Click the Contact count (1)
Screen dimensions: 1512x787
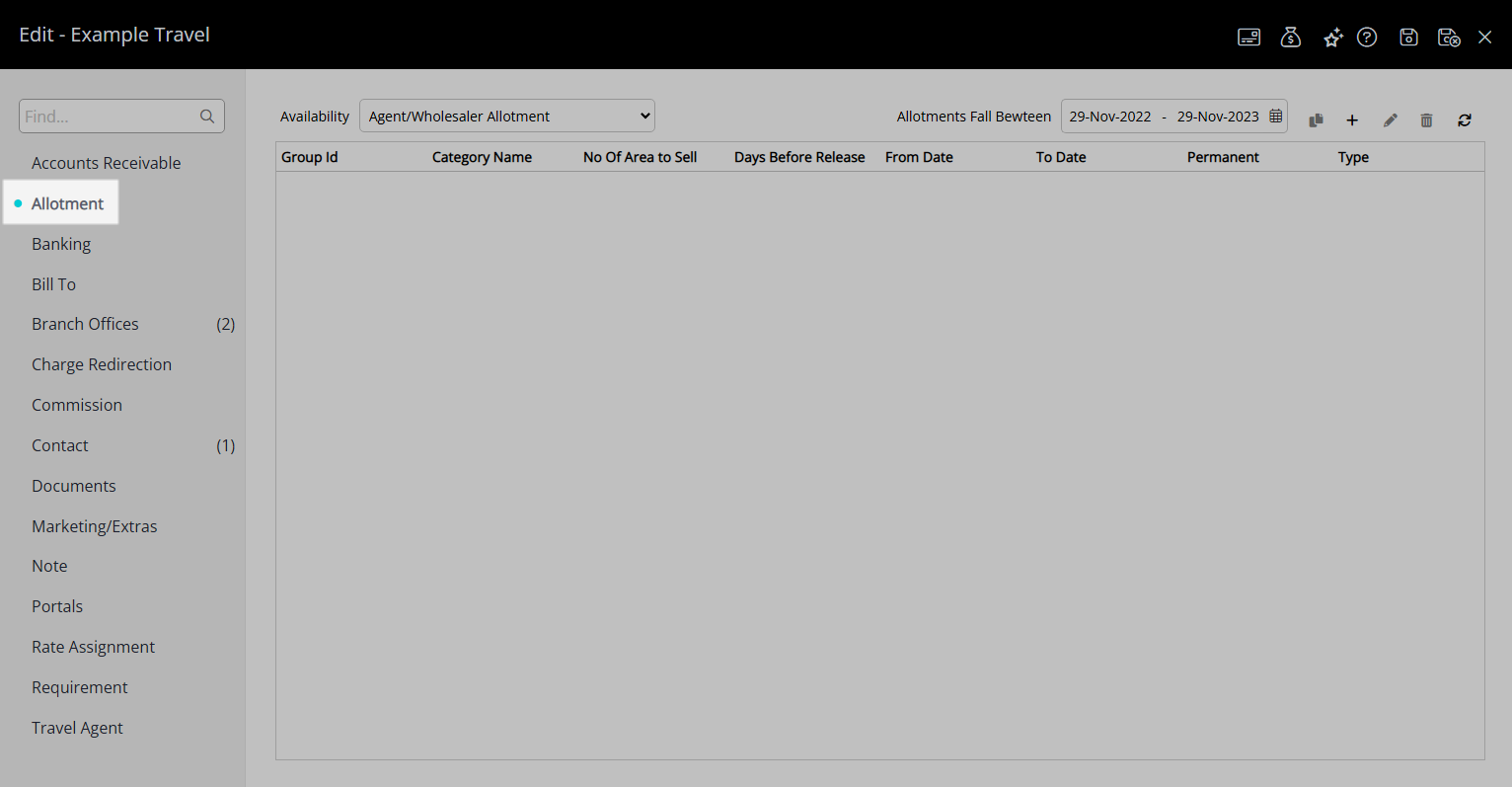pos(226,445)
